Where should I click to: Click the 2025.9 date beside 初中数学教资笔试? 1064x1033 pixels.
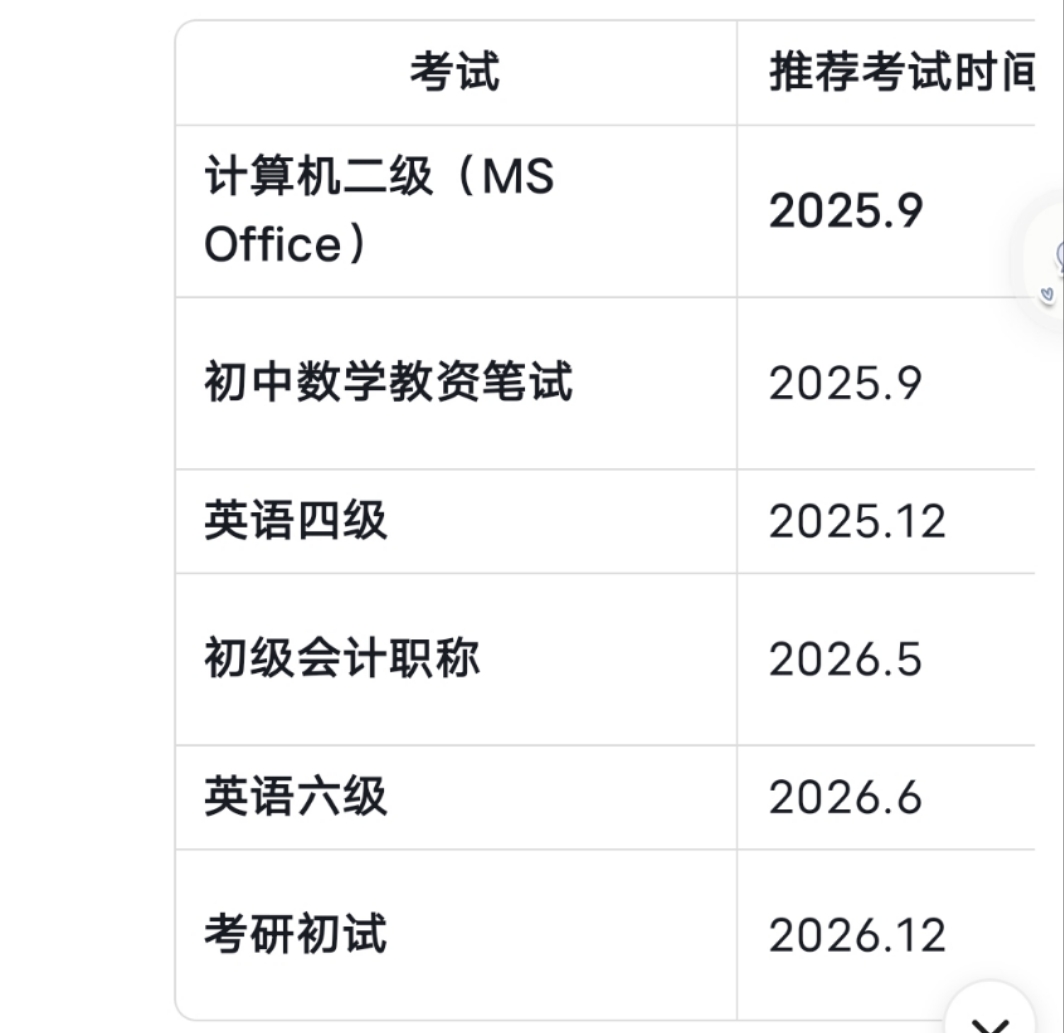[846, 383]
